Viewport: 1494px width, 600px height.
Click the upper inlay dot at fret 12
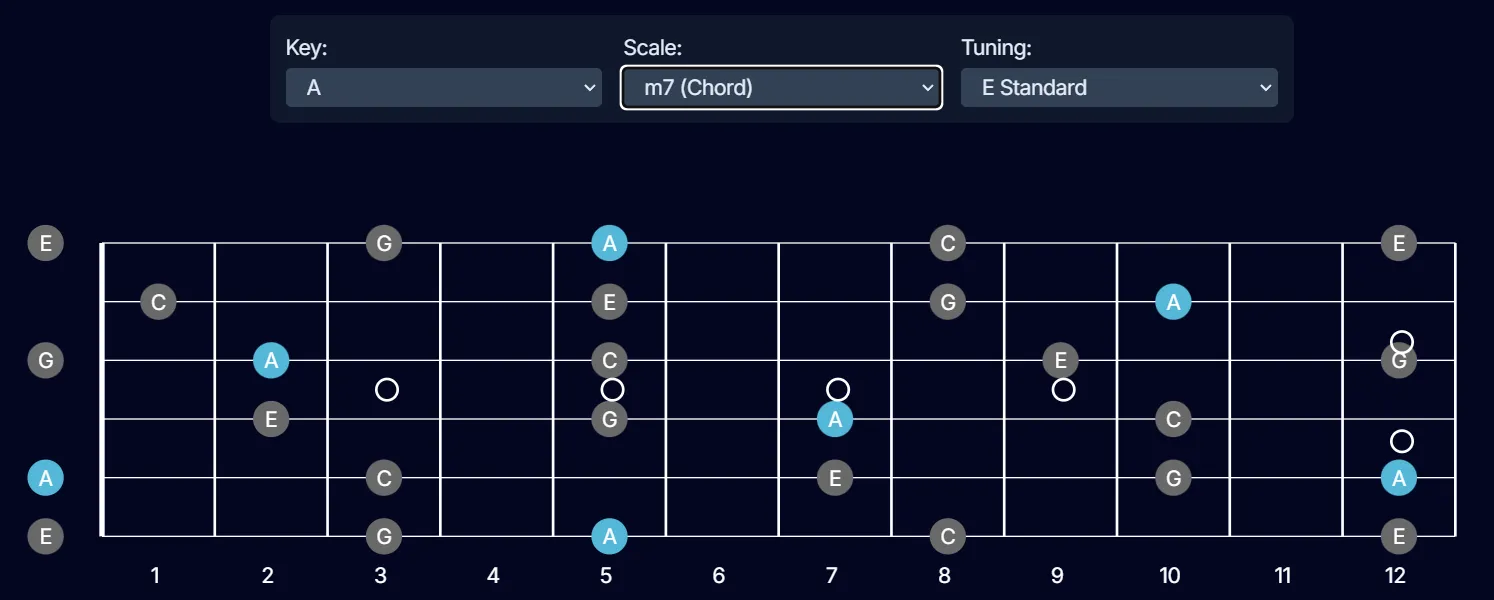[x=1400, y=340]
